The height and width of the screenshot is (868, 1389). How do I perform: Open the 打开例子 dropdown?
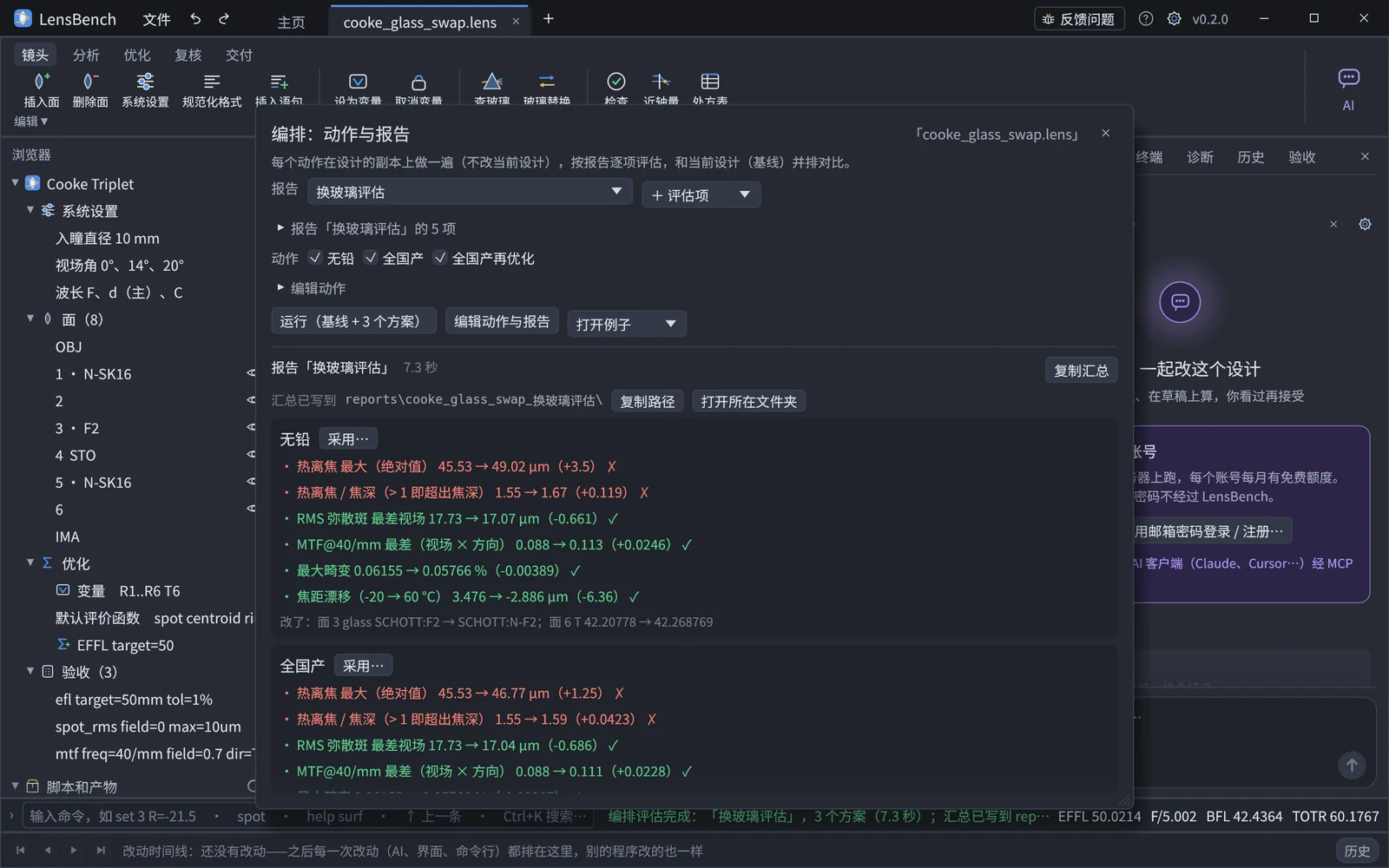point(627,324)
